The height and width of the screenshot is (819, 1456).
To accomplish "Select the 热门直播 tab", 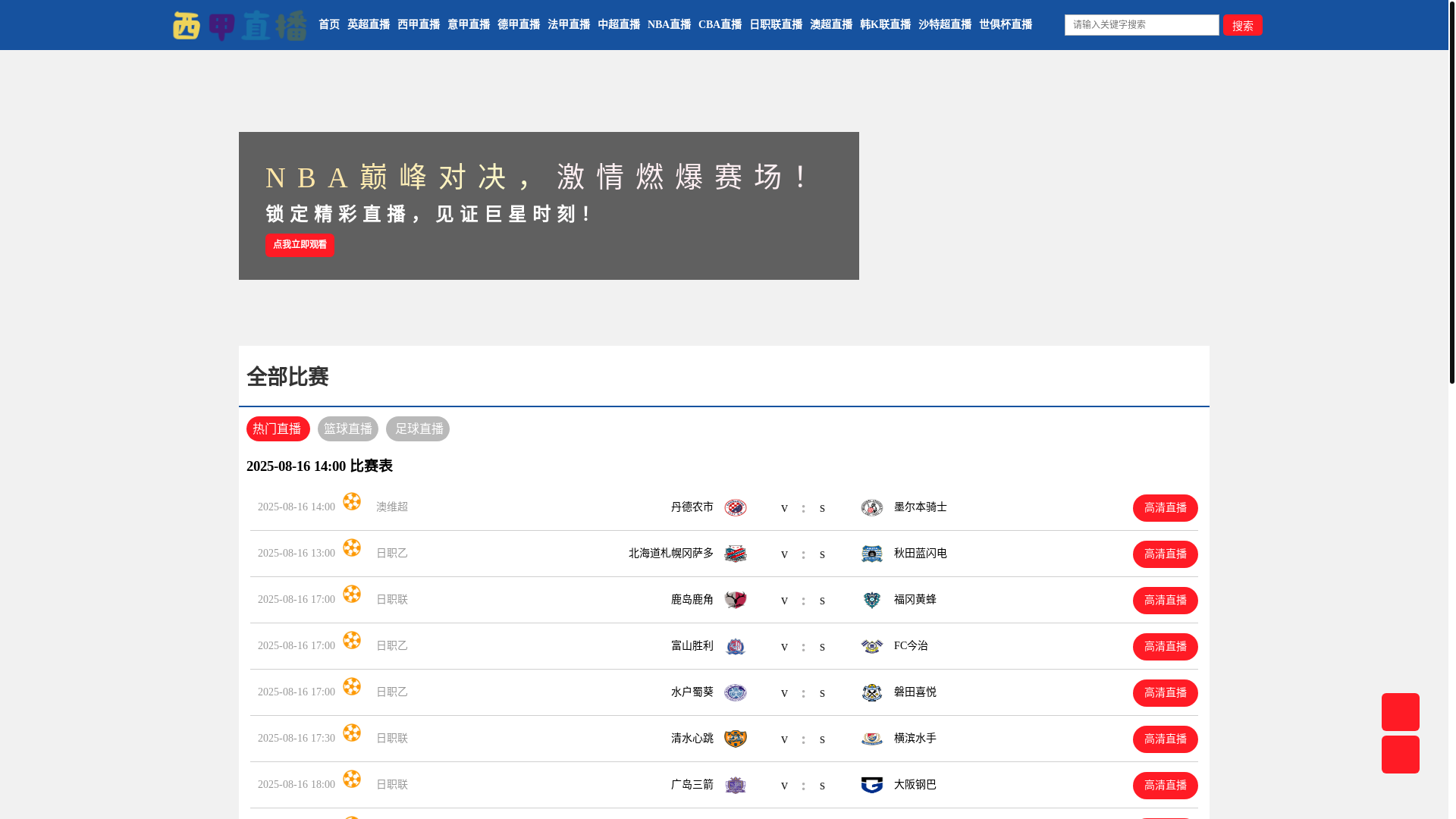I will [278, 428].
